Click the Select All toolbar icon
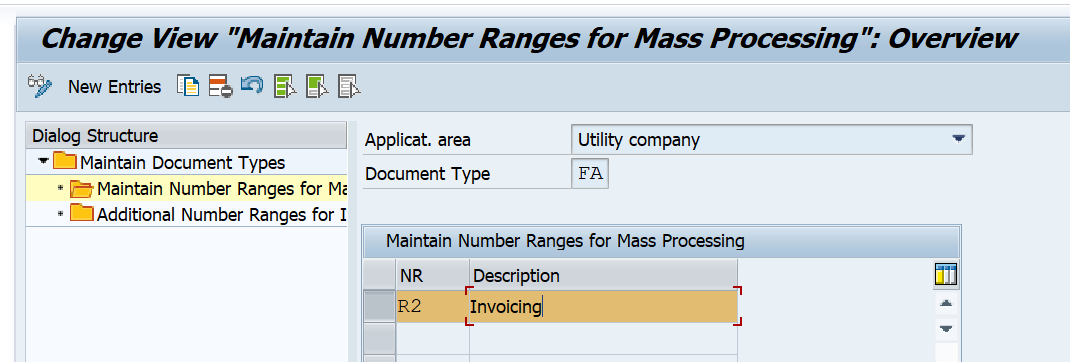The width and height of the screenshot is (1070, 362). pos(285,87)
